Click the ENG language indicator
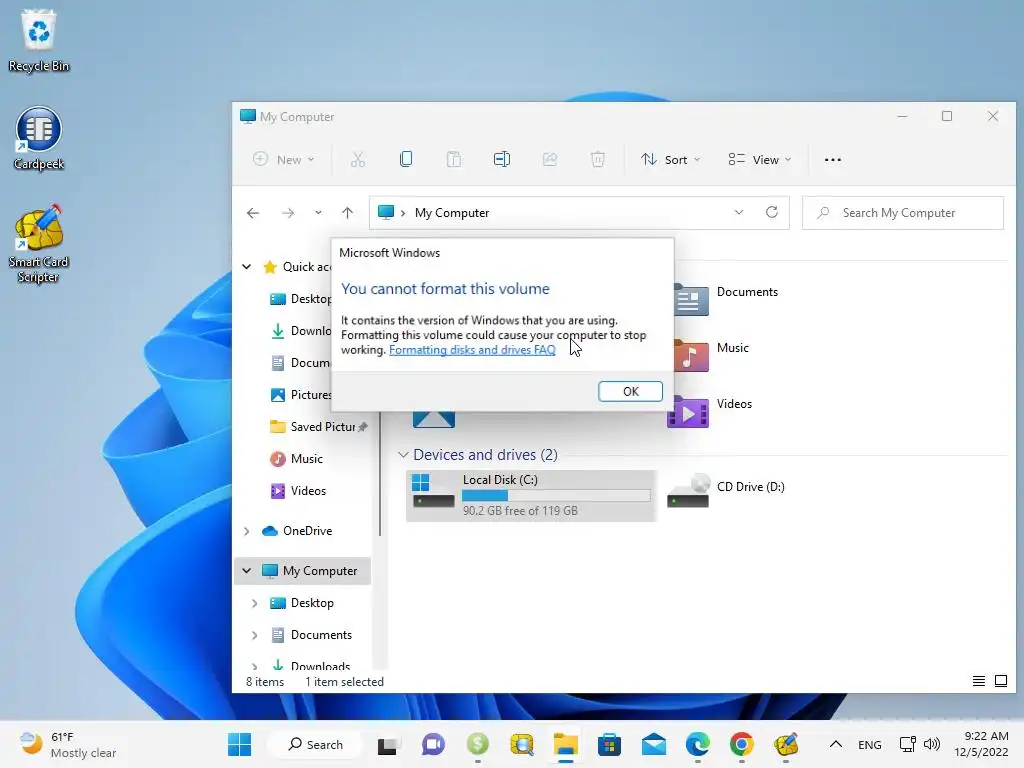 [x=869, y=744]
